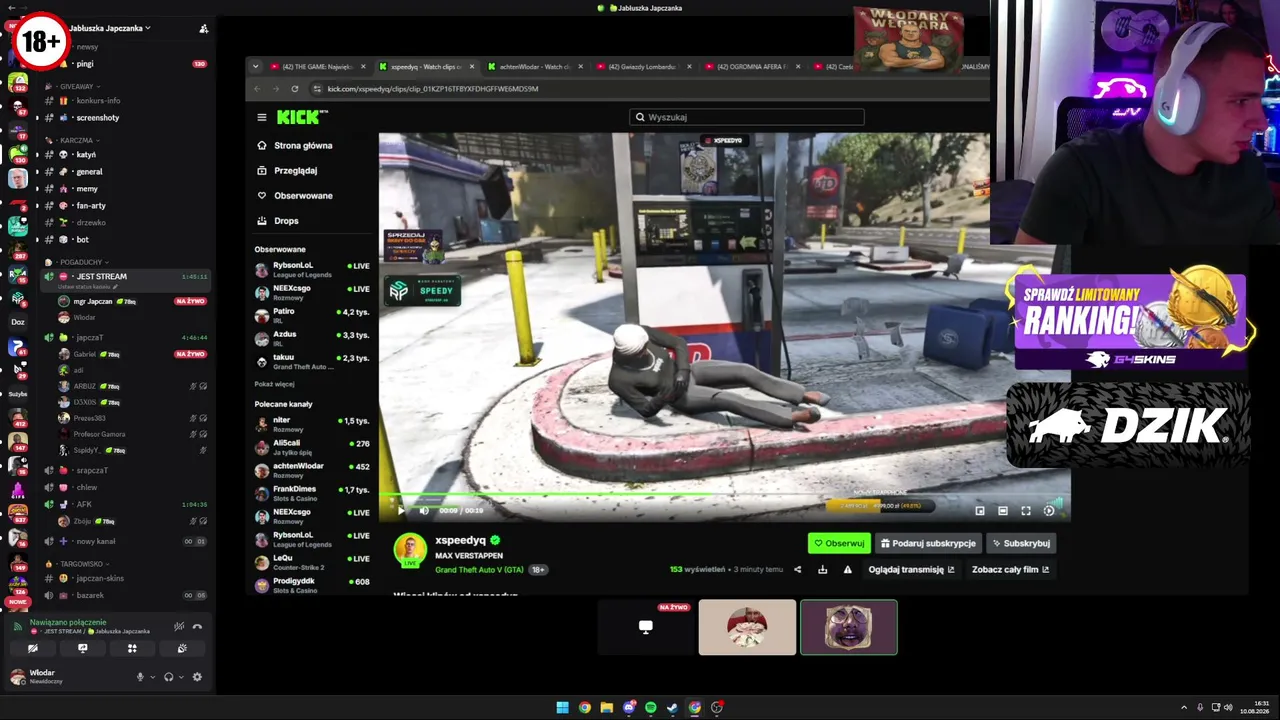Toggle theater mode on the clip player
This screenshot has height=720, width=1280.
click(x=1003, y=511)
